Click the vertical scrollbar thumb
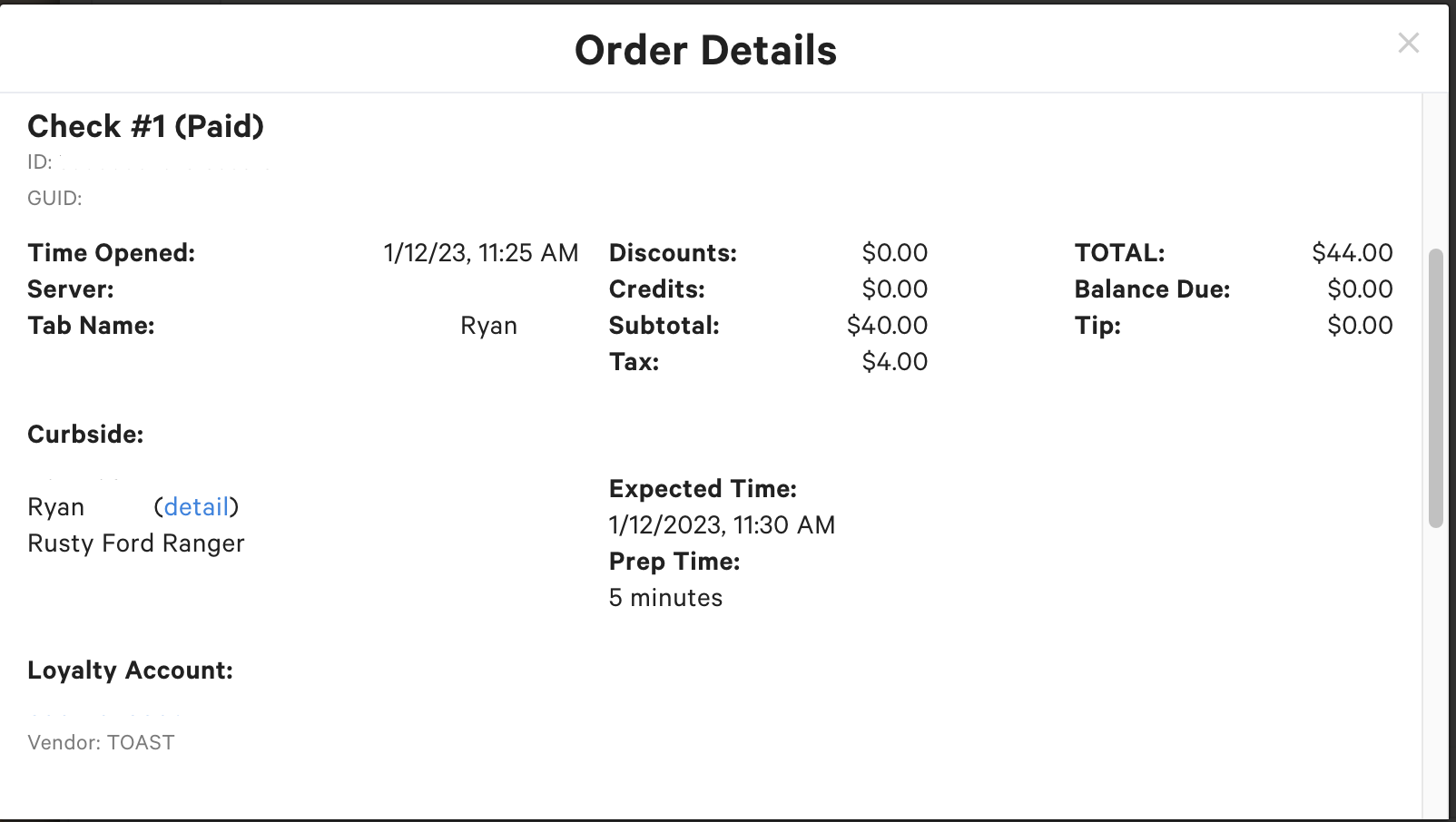This screenshot has height=822, width=1456. click(x=1435, y=387)
